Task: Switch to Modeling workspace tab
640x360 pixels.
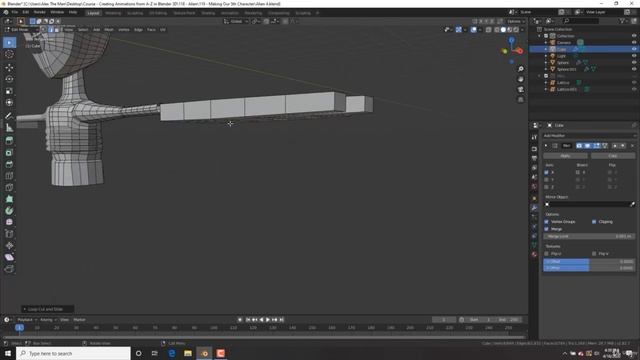Action: [113, 13]
